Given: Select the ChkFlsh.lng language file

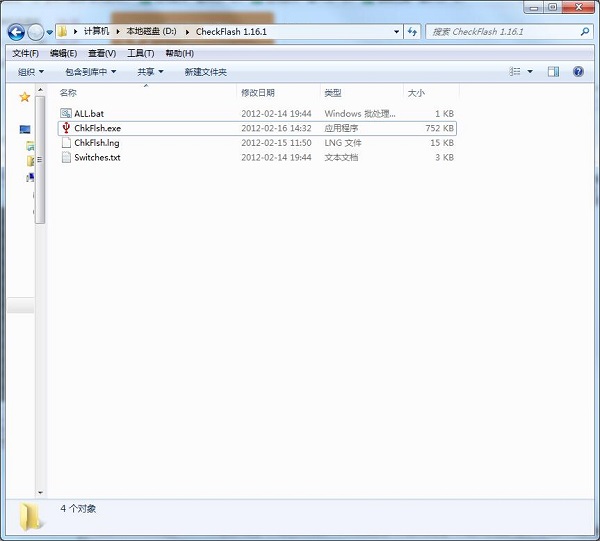Looking at the screenshot, I should point(96,143).
